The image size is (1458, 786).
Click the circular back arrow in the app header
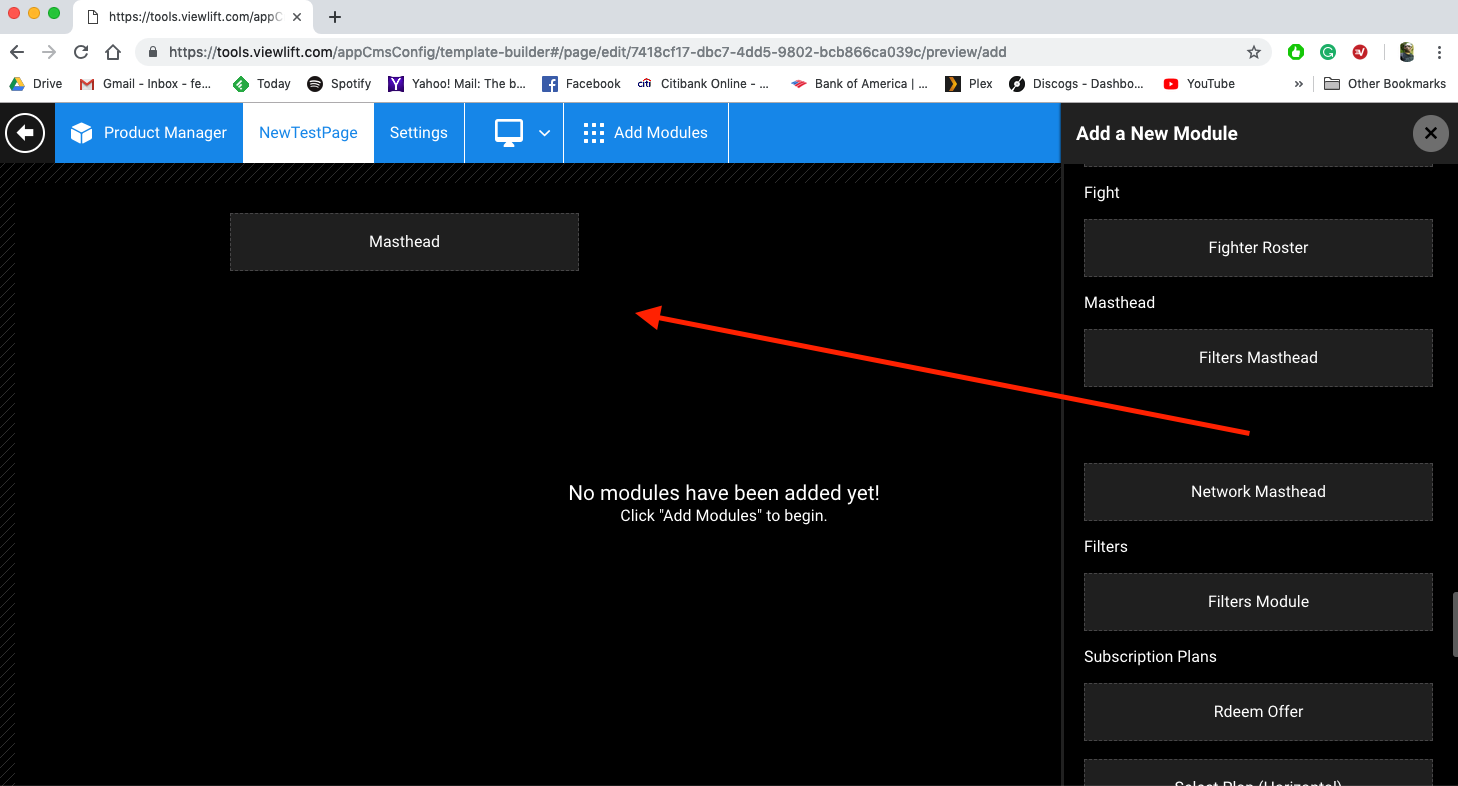25,133
